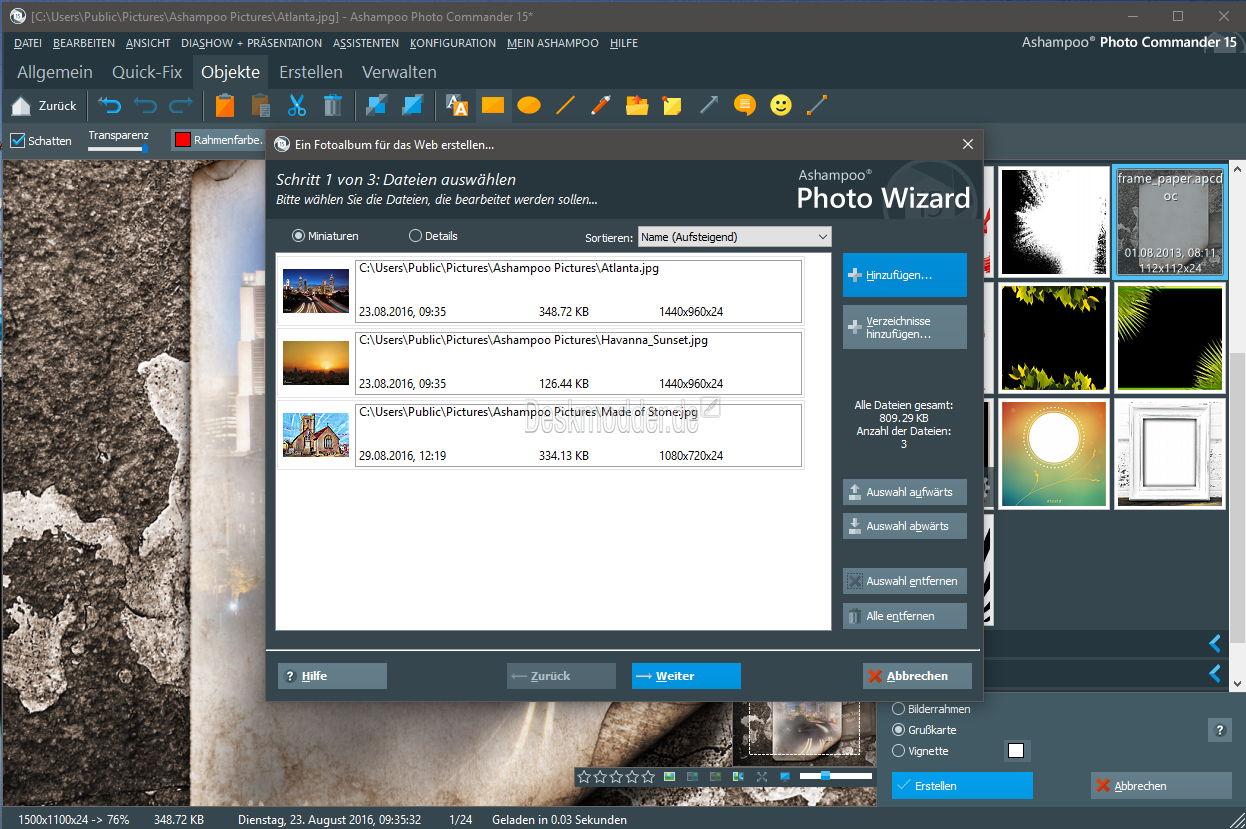Image resolution: width=1246 pixels, height=829 pixels.
Task: Switch to the Verwalten tab
Action: (399, 72)
